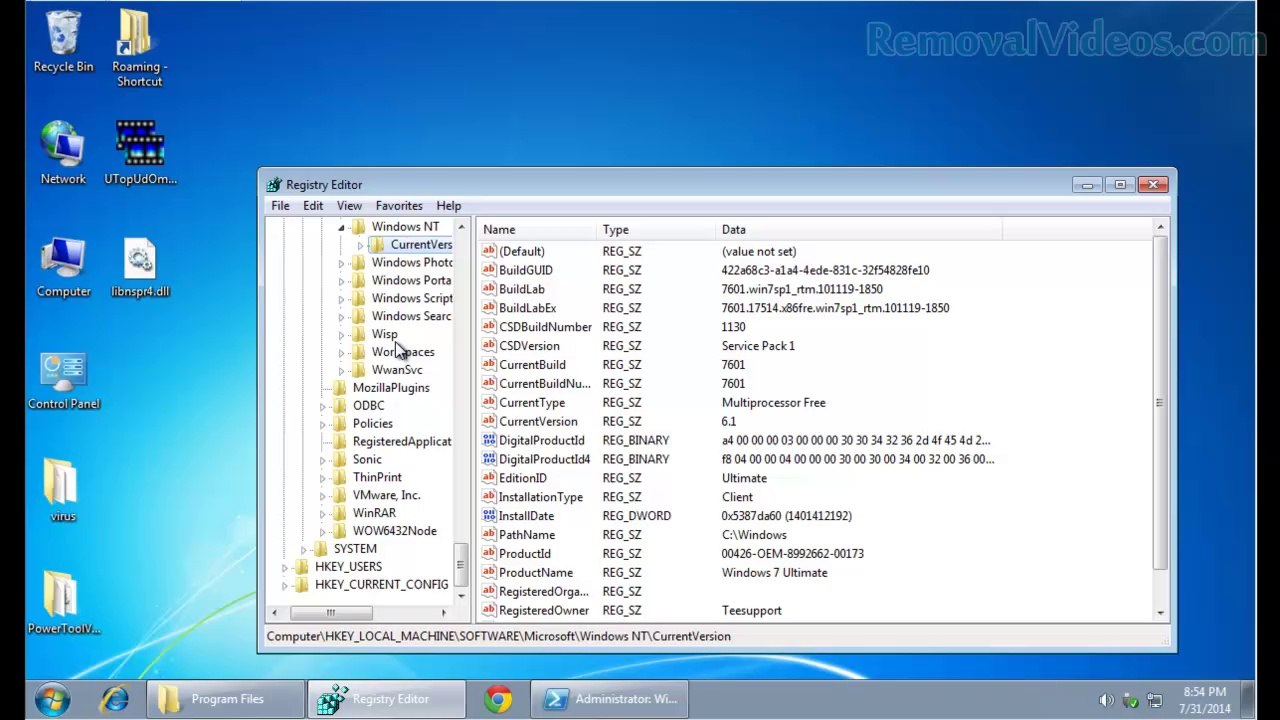Sort values by Type column header

point(656,230)
